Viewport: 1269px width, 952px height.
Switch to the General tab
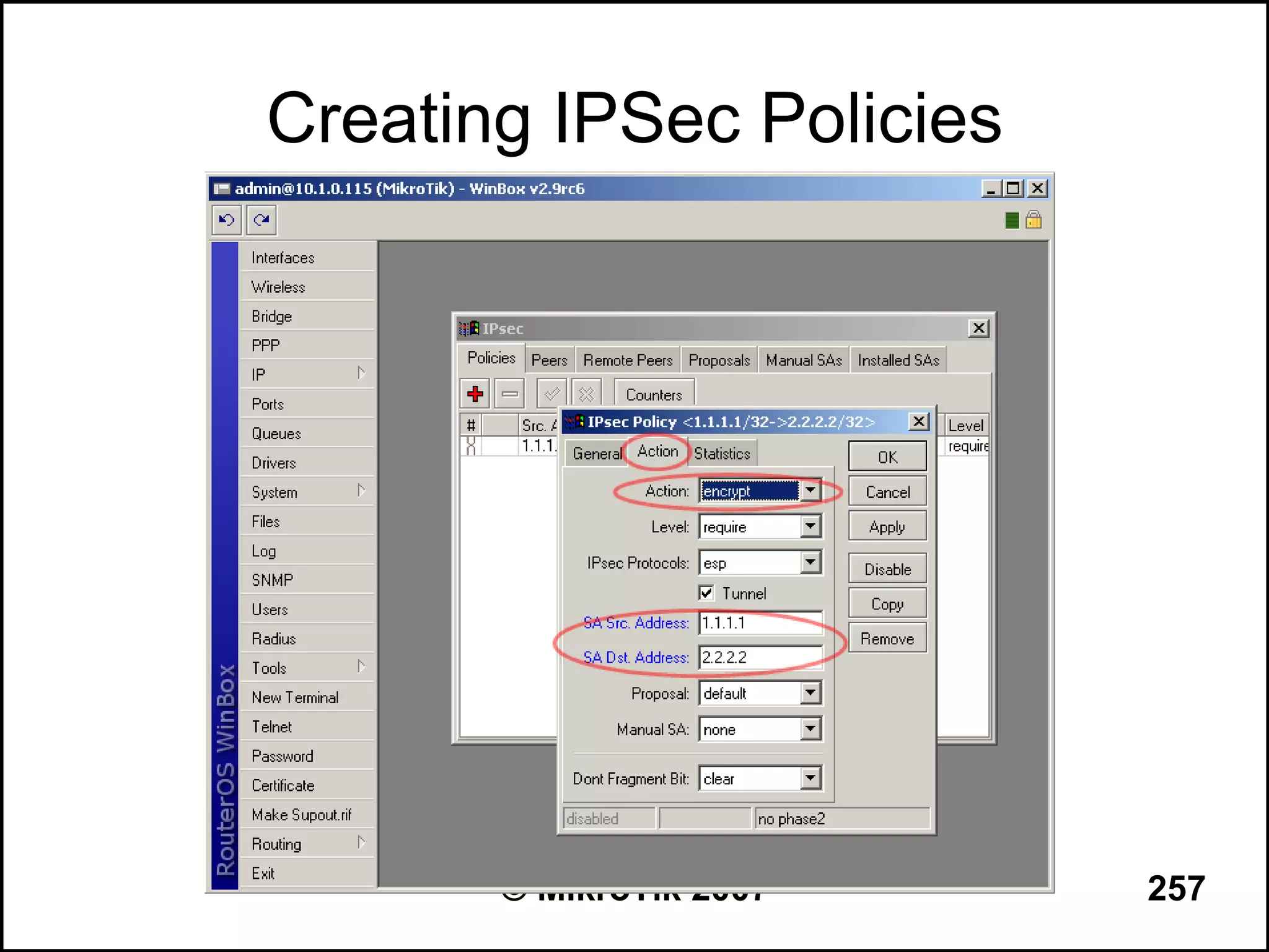pos(596,453)
